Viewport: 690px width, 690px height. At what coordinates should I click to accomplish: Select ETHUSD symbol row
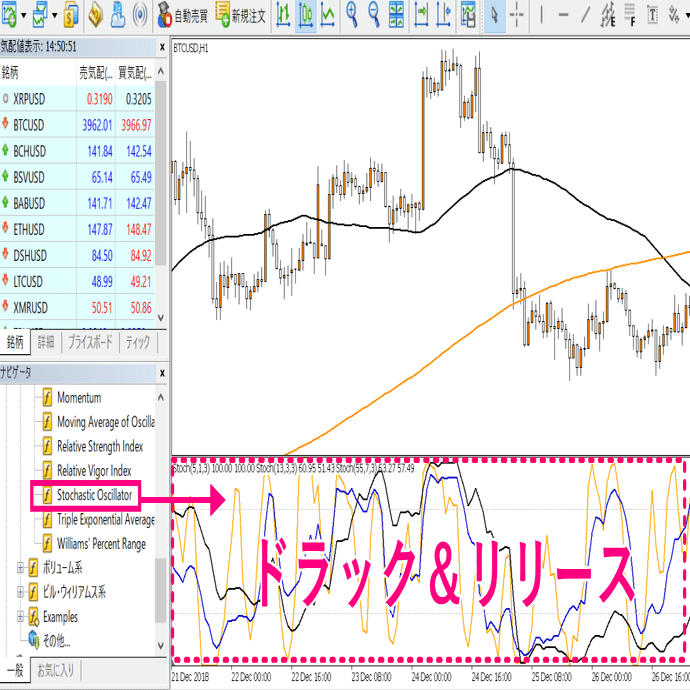[77, 229]
